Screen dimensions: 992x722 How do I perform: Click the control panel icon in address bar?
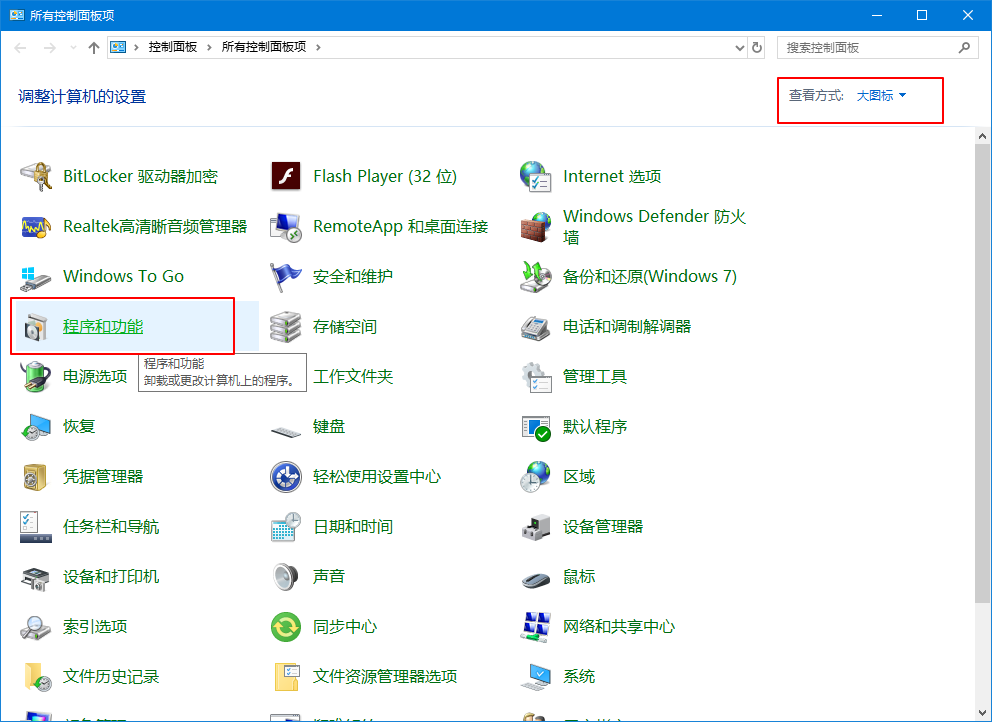(118, 47)
